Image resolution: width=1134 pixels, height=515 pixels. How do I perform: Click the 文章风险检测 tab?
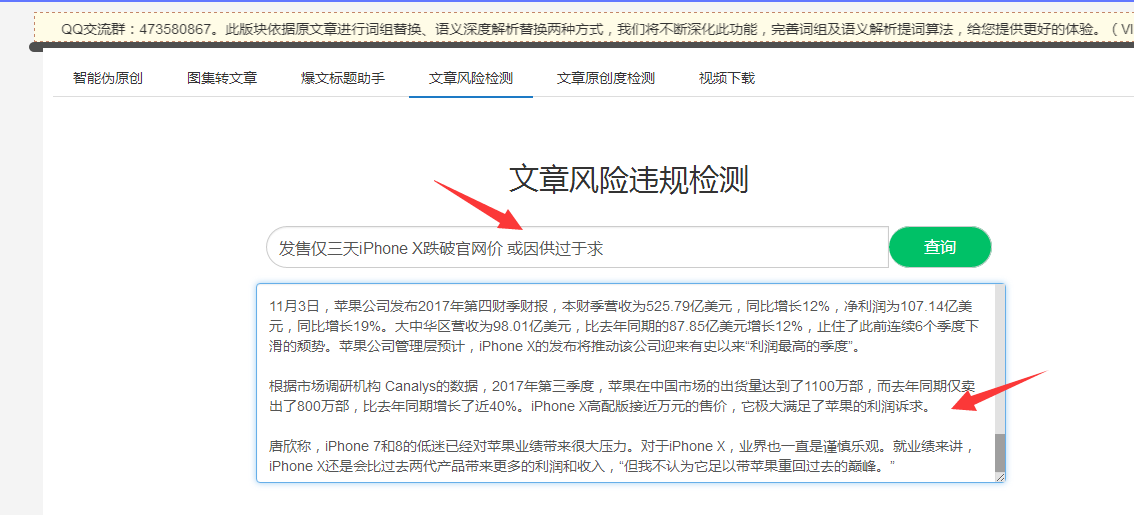pos(471,78)
